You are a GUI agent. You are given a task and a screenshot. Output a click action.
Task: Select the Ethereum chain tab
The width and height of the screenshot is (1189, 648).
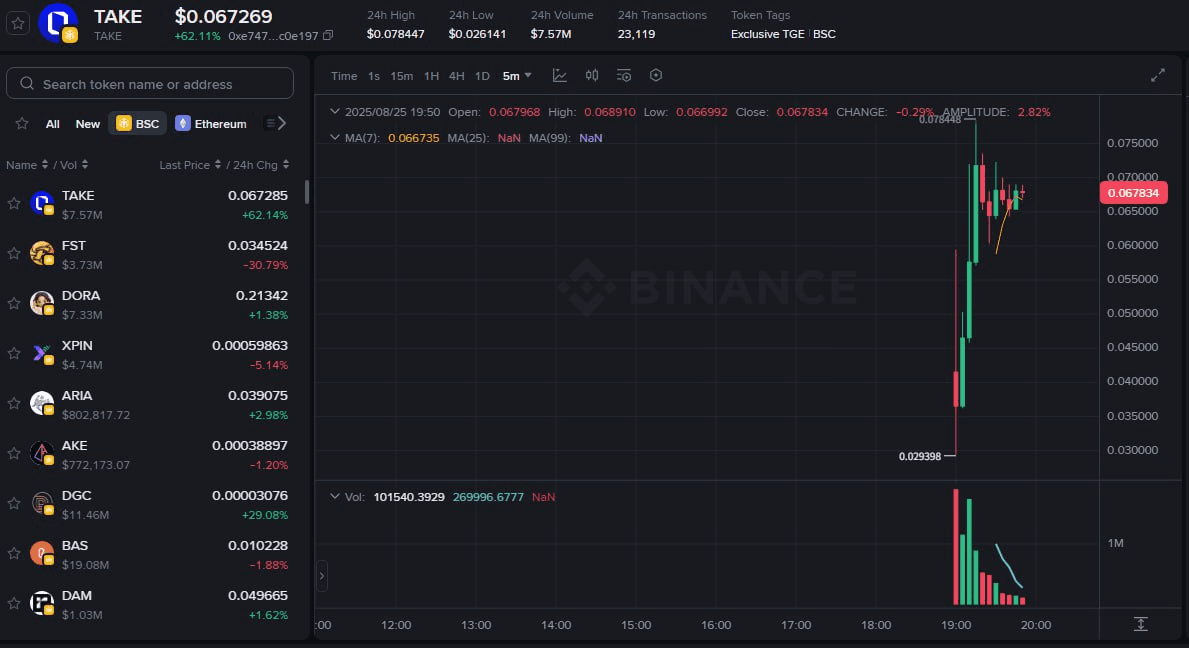pyautogui.click(x=212, y=124)
